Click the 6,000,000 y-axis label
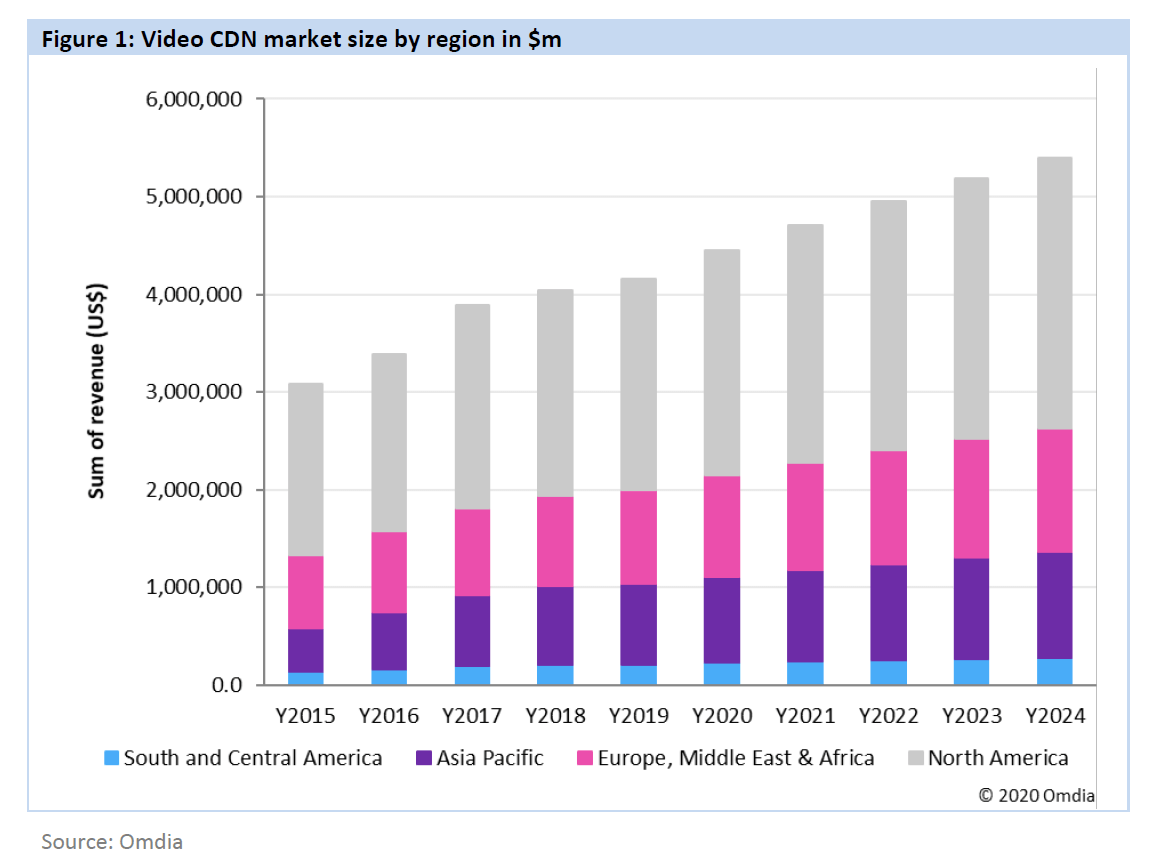1159x863 pixels. (194, 99)
